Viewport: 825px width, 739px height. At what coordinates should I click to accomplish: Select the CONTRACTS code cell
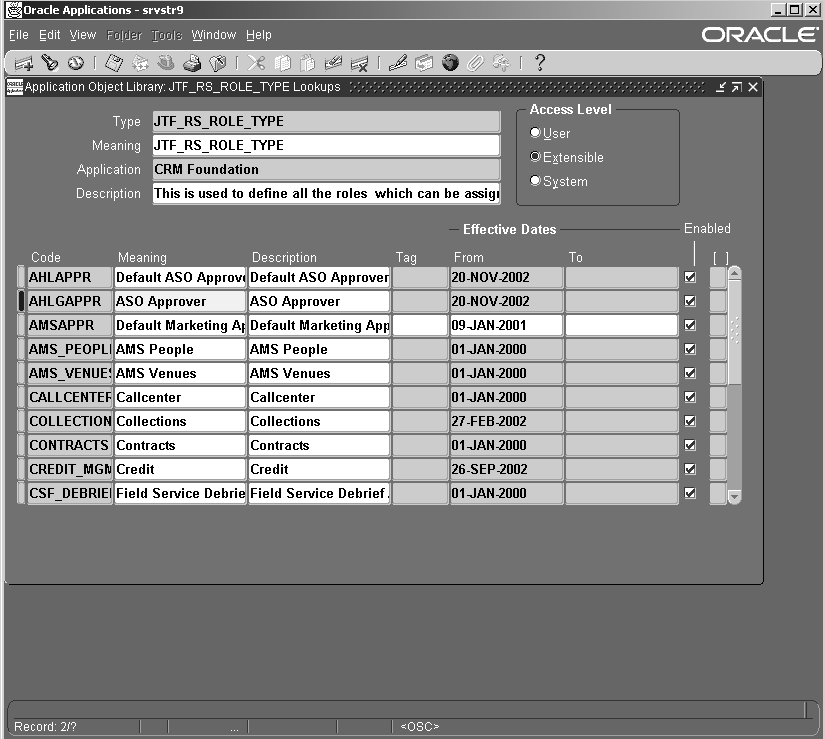(x=69, y=446)
